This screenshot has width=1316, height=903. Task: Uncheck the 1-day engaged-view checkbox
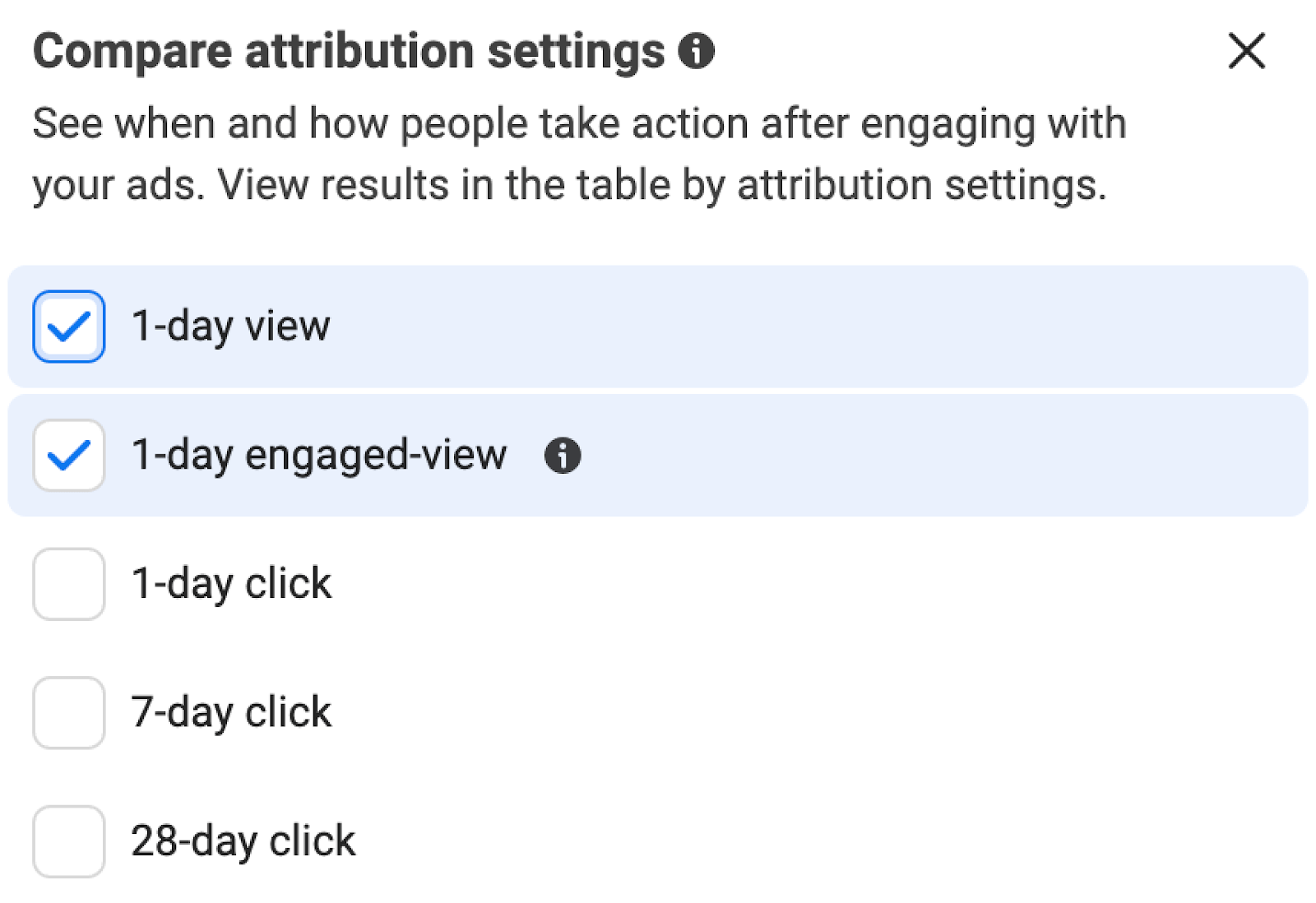coord(69,455)
